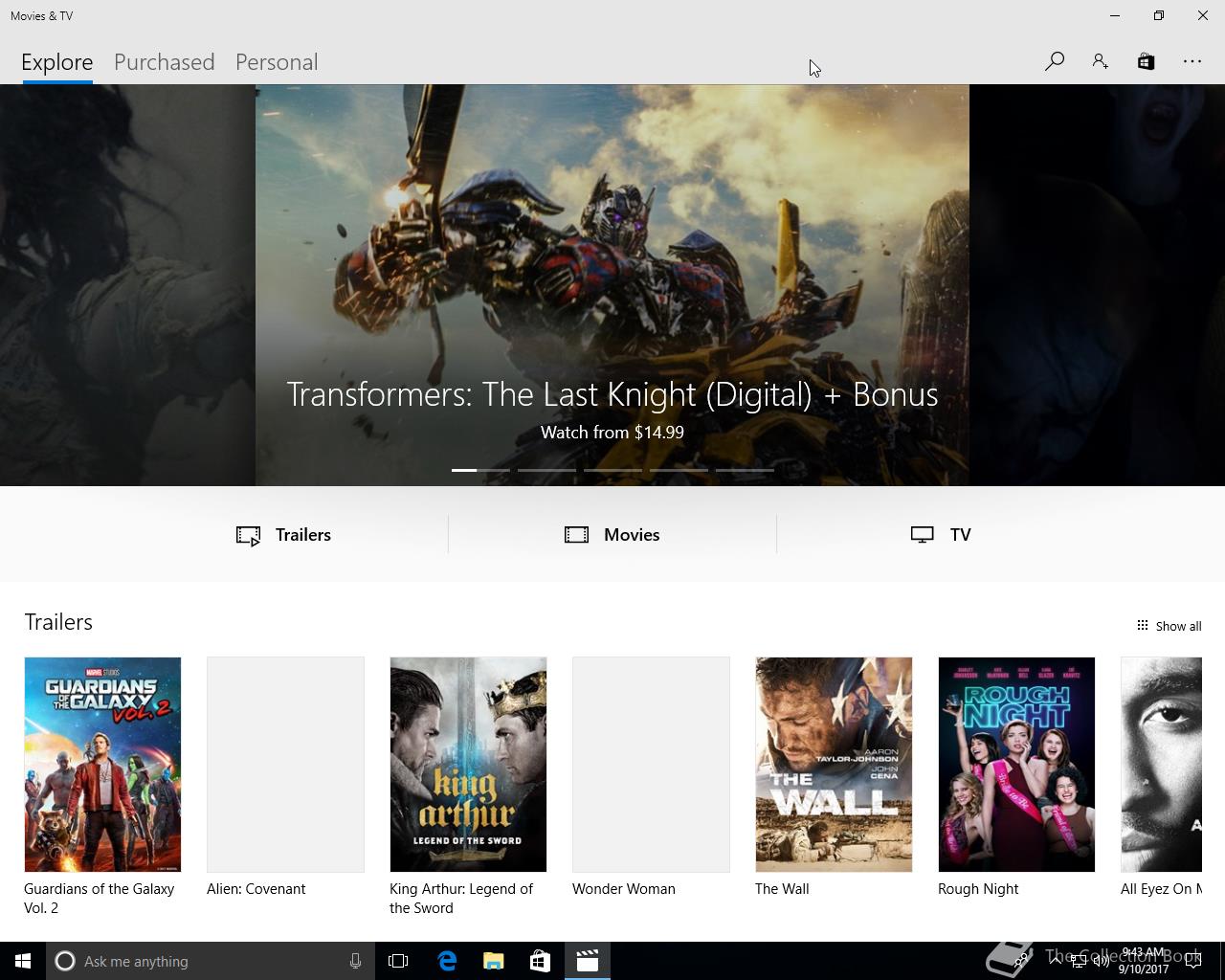Open The Wall movie poster
1225x980 pixels.
pyautogui.click(x=834, y=765)
